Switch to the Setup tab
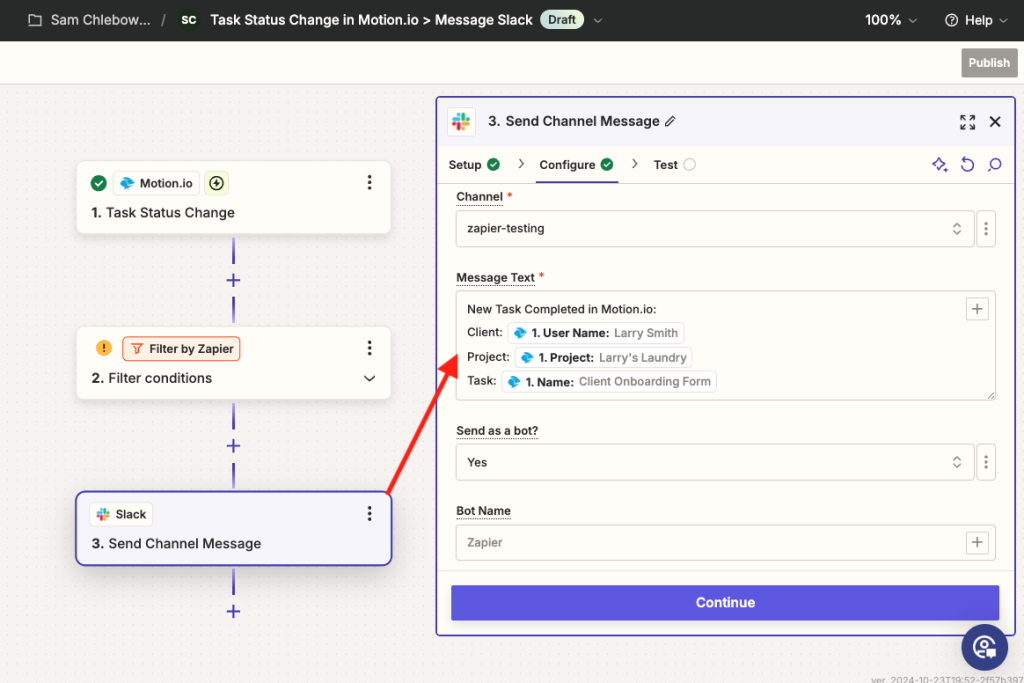This screenshot has width=1024, height=683. [x=474, y=165]
